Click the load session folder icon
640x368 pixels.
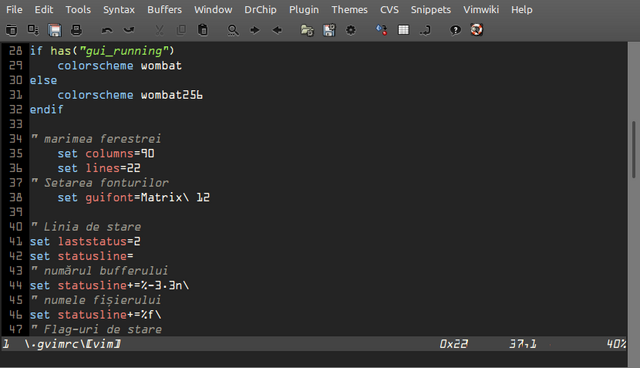(x=307, y=30)
